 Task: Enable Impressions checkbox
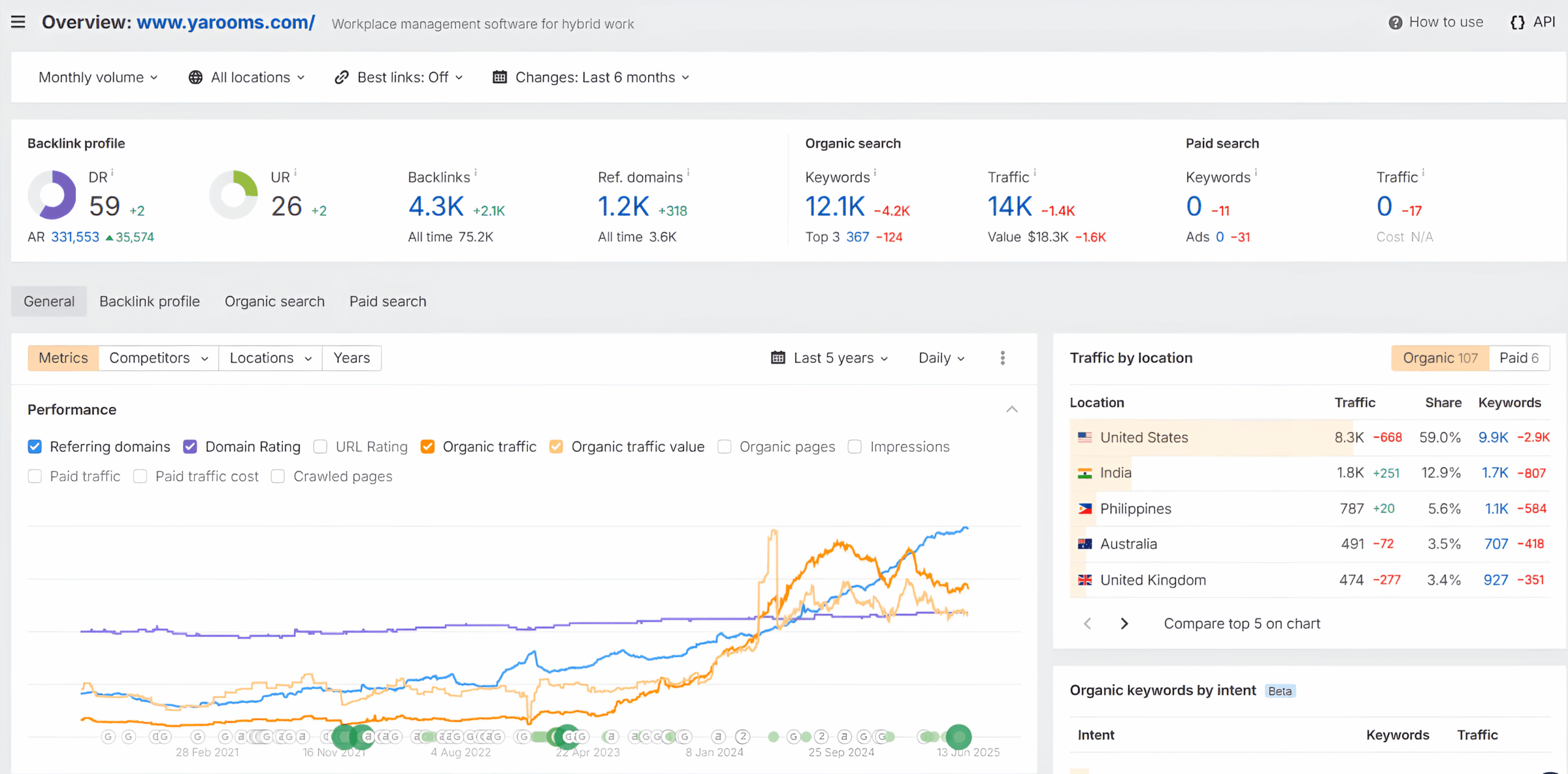(x=855, y=446)
